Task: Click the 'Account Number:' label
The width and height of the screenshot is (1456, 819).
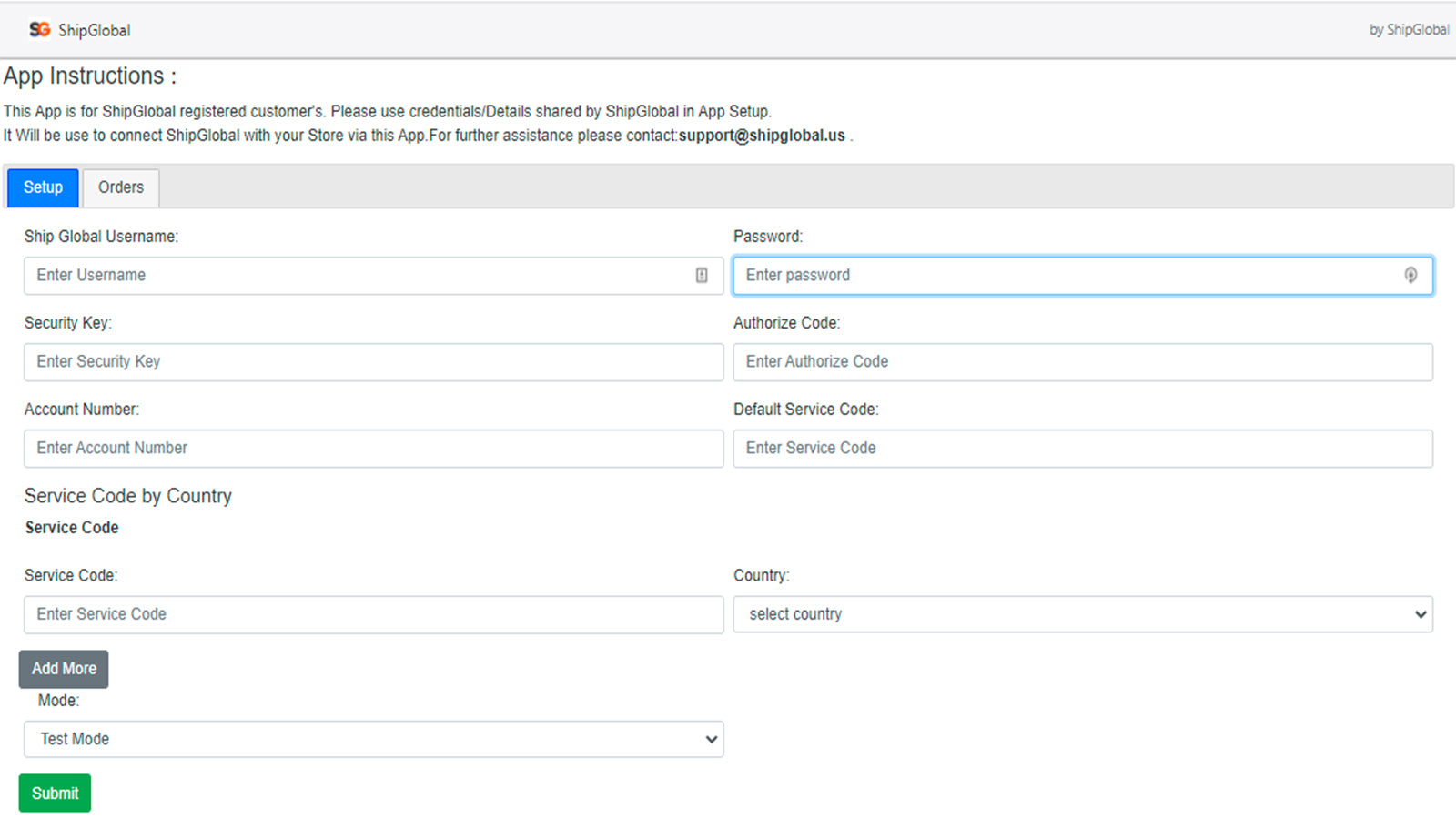Action: pos(82,409)
